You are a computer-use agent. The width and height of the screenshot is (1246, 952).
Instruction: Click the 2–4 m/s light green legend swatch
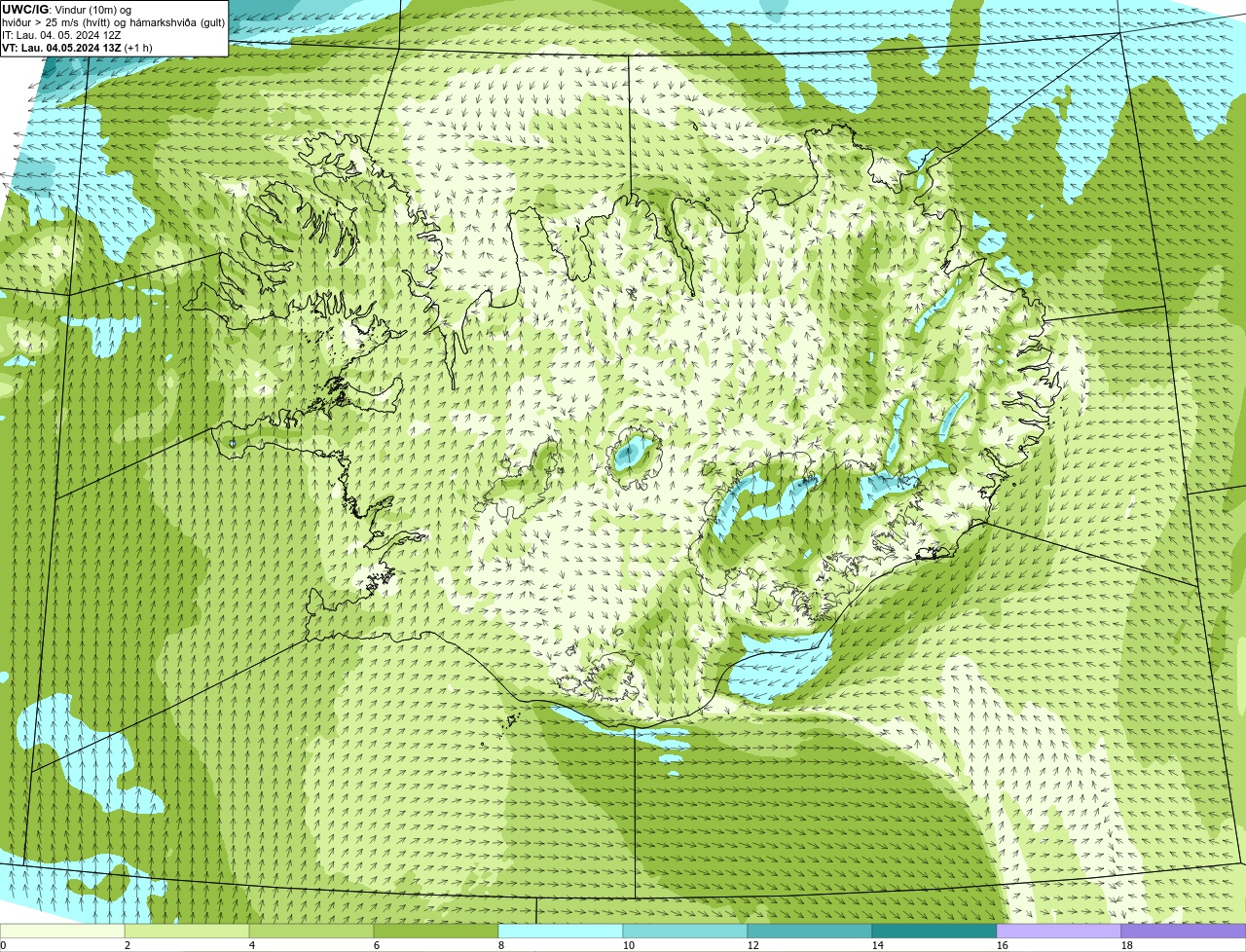(x=187, y=932)
